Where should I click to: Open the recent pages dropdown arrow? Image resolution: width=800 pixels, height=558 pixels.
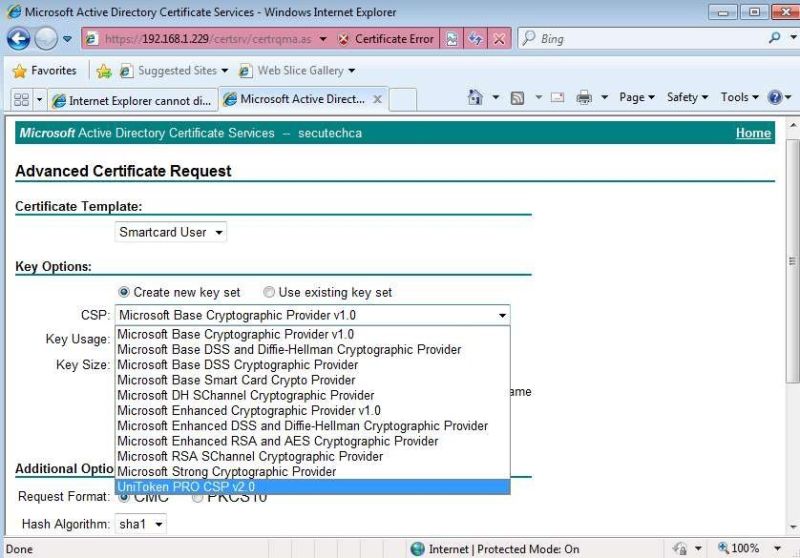click(x=67, y=39)
